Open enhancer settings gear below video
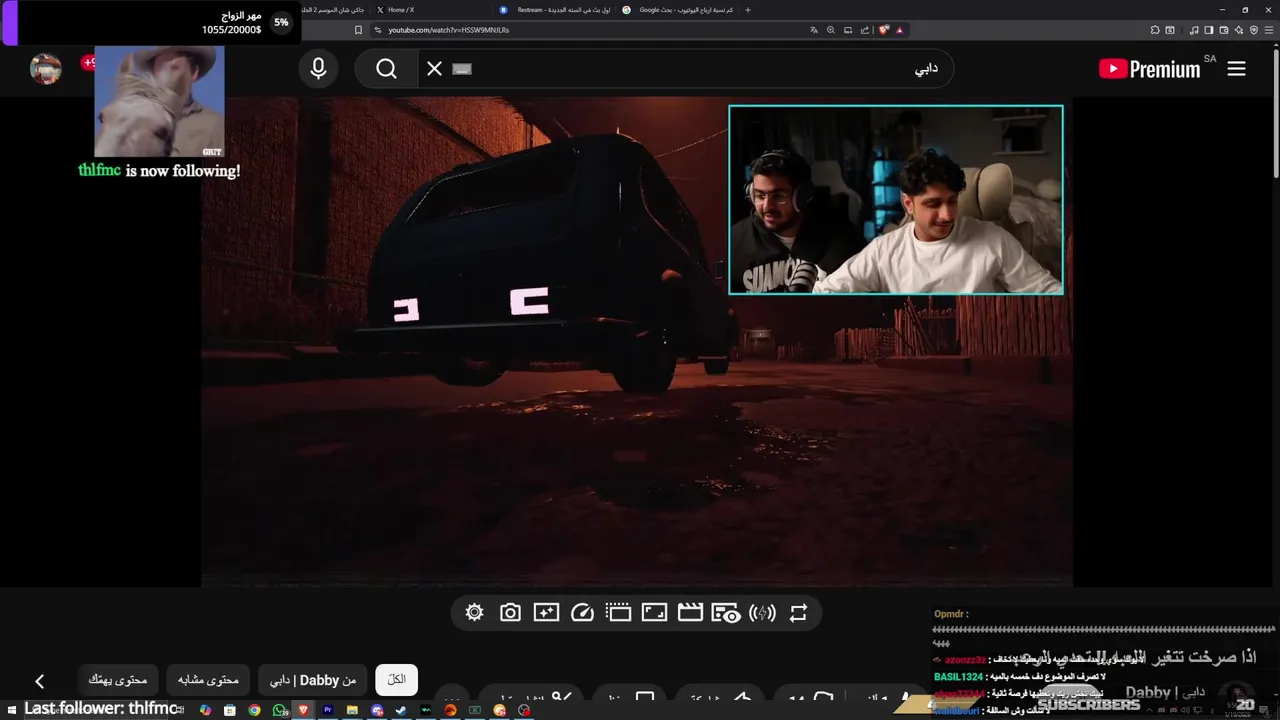The height and width of the screenshot is (720, 1280). (474, 613)
